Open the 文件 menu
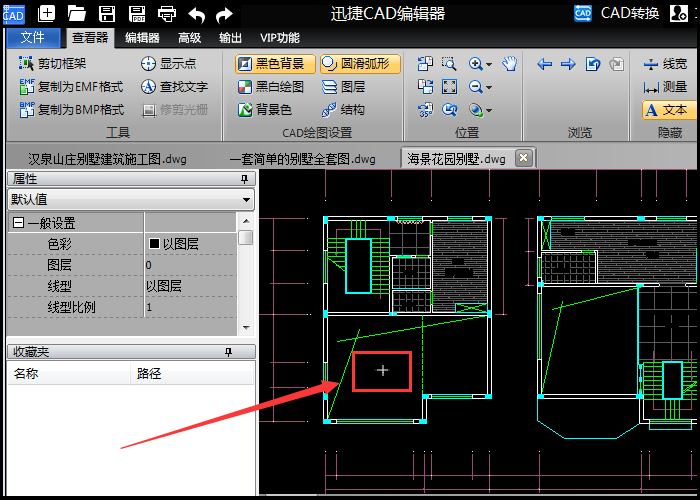The height and width of the screenshot is (500, 700). tap(33, 38)
